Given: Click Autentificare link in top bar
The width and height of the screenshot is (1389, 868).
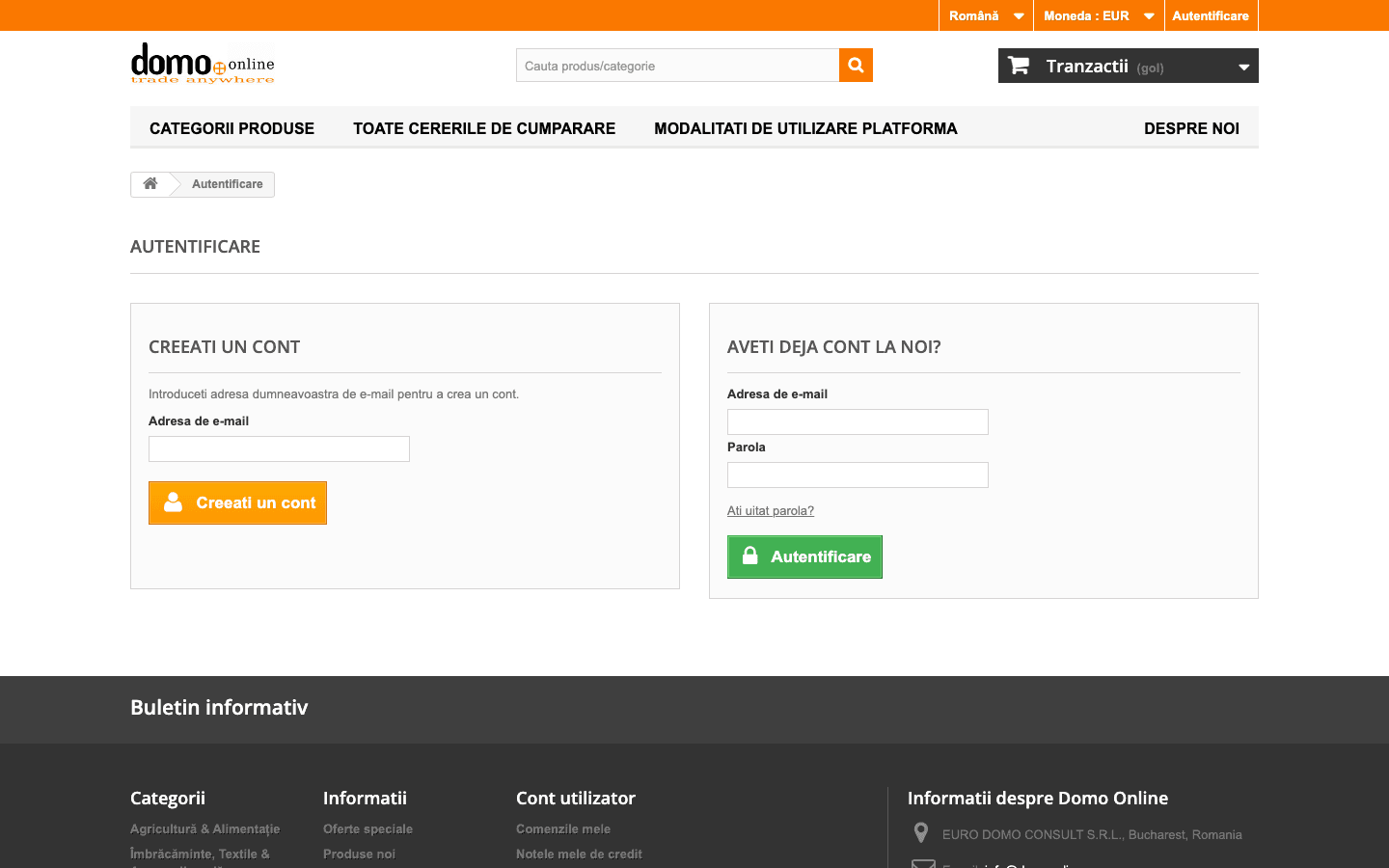Looking at the screenshot, I should click(1211, 15).
